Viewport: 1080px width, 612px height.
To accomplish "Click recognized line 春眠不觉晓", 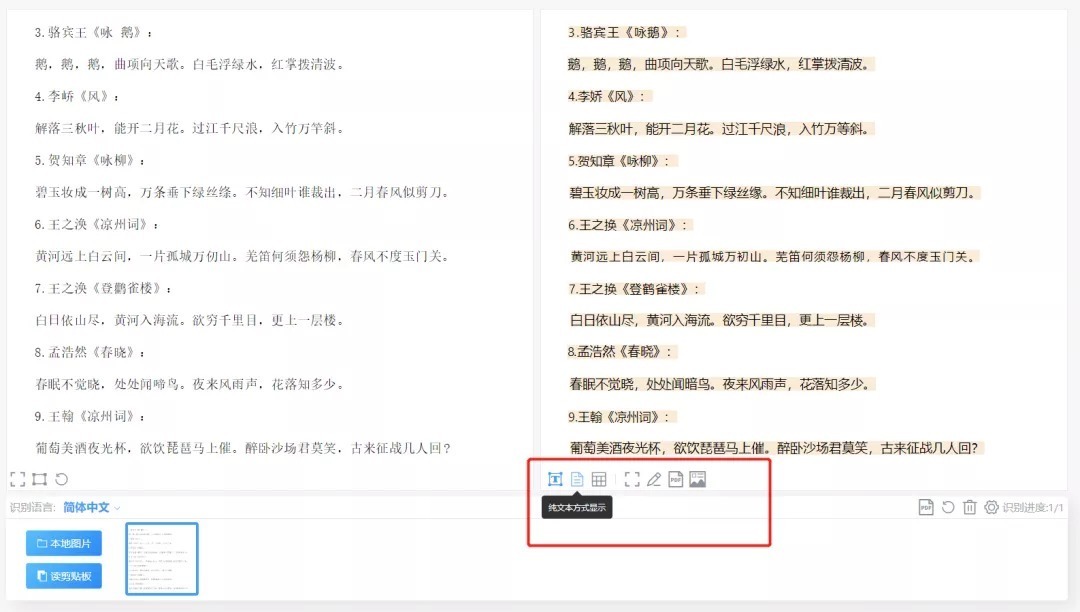I will 722,384.
